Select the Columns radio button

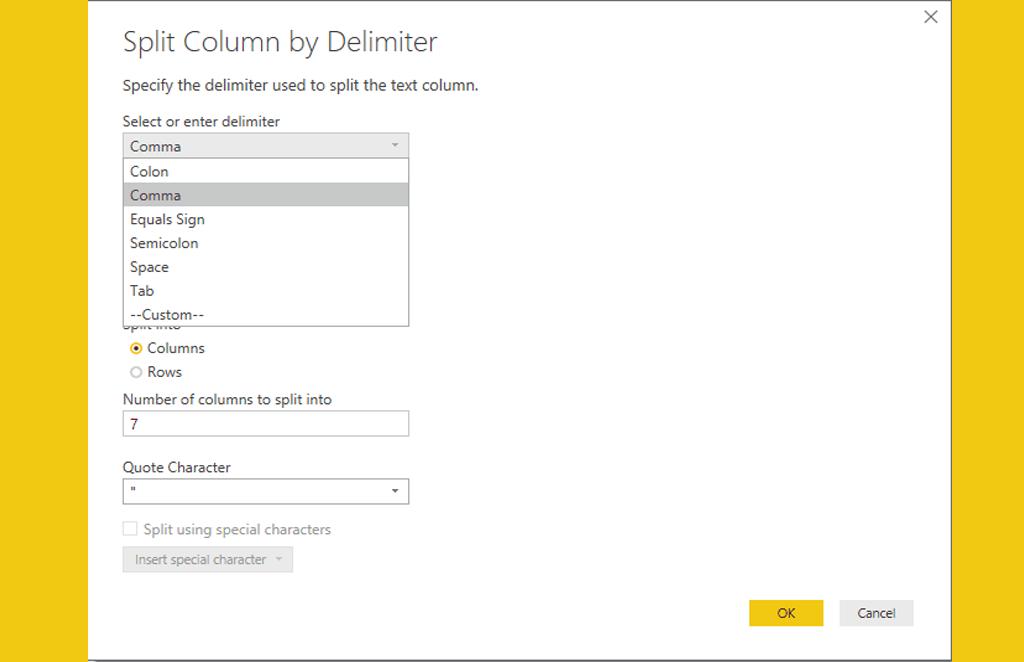(x=137, y=348)
